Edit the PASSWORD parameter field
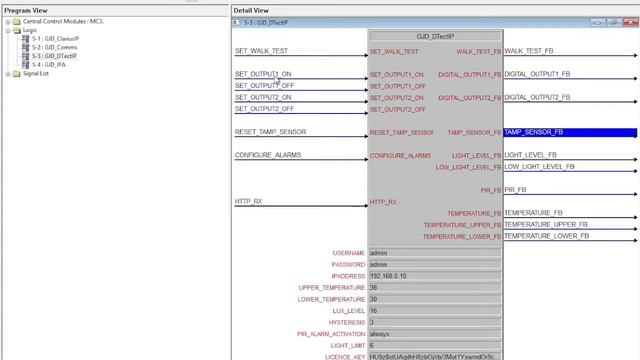The width and height of the screenshot is (640, 360). coord(435,264)
